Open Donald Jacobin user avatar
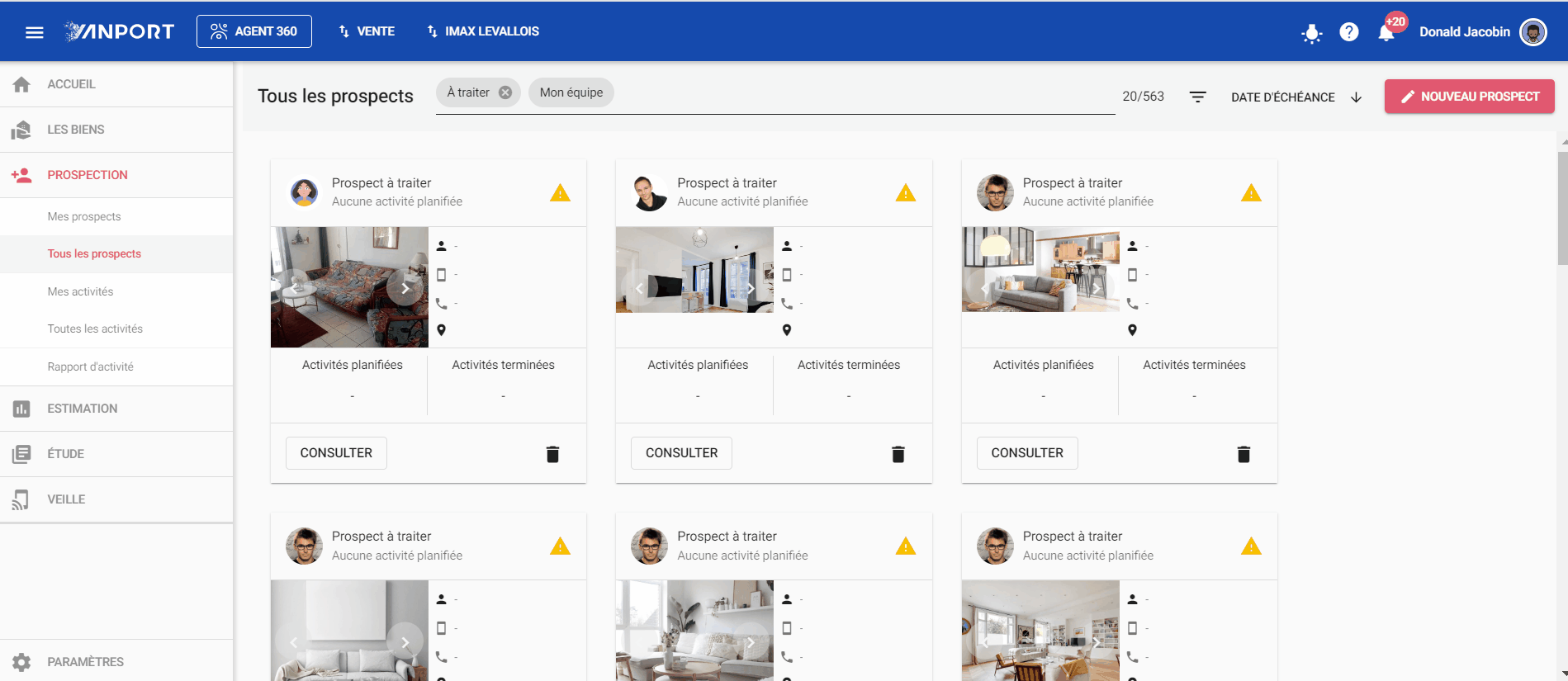 tap(1533, 32)
